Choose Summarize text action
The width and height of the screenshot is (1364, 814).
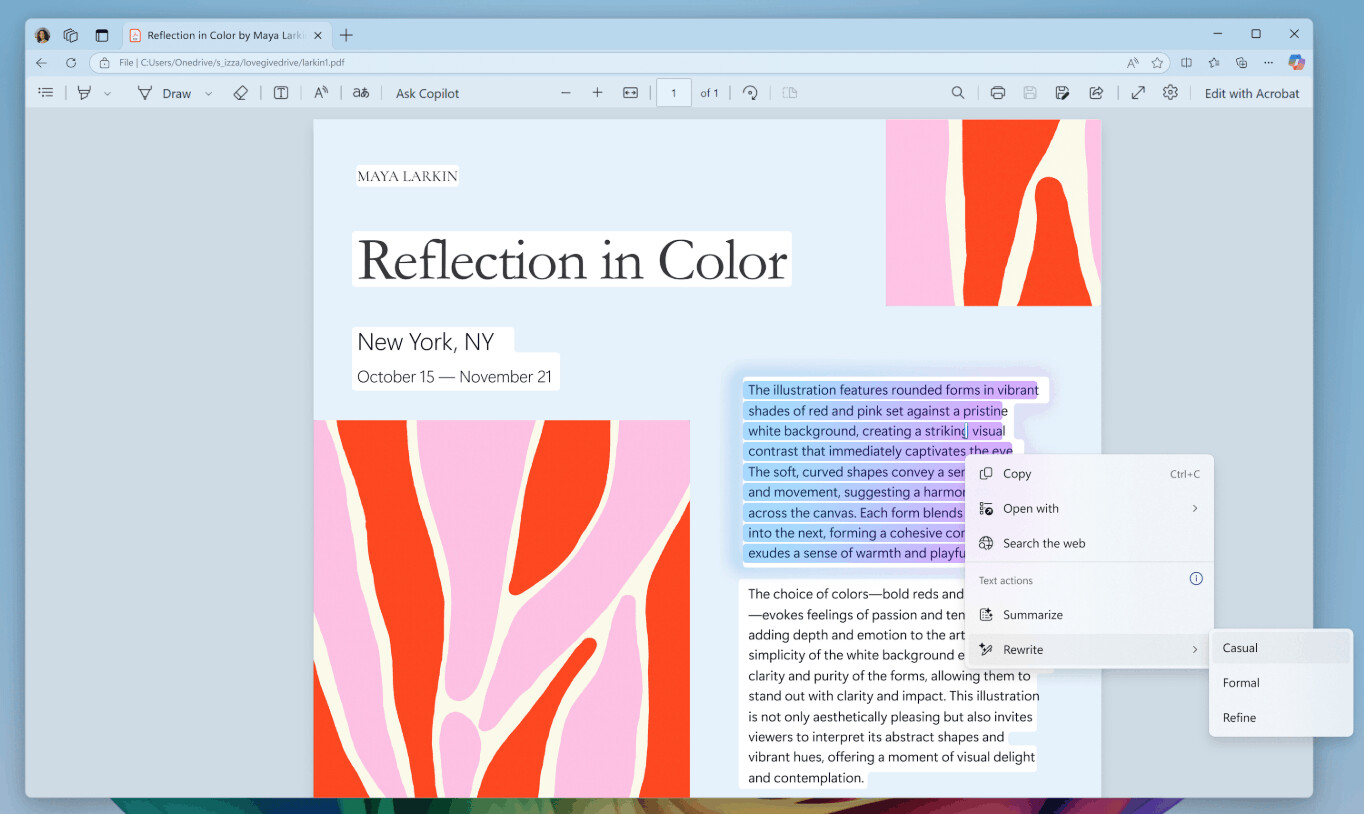pyautogui.click(x=1089, y=615)
